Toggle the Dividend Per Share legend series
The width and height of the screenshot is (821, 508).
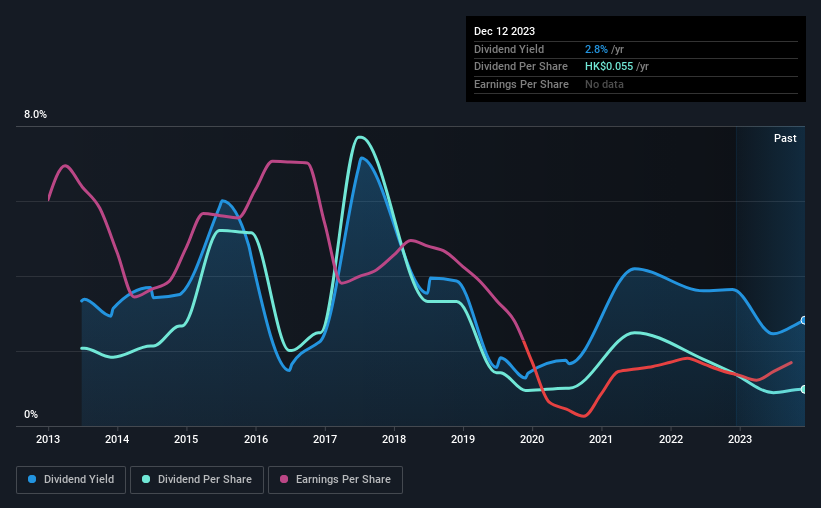(x=197, y=479)
